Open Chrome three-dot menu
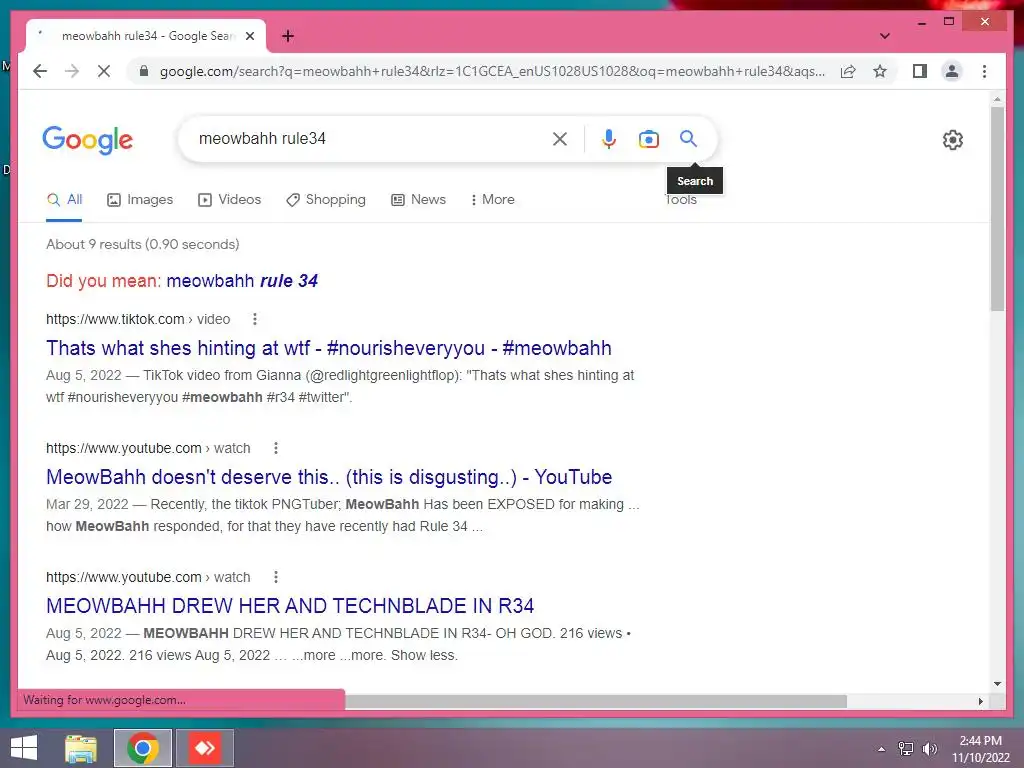The height and width of the screenshot is (768, 1024). click(984, 71)
